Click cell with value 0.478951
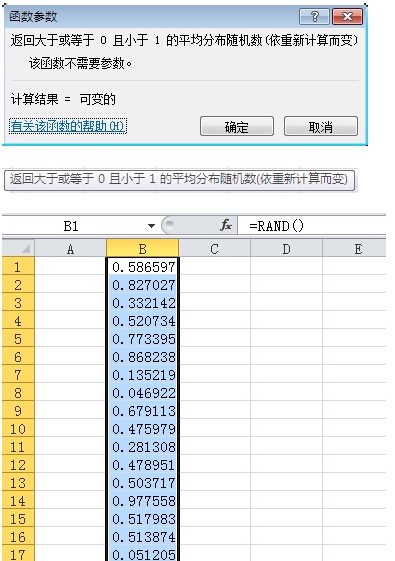395x561 pixels. [142, 464]
